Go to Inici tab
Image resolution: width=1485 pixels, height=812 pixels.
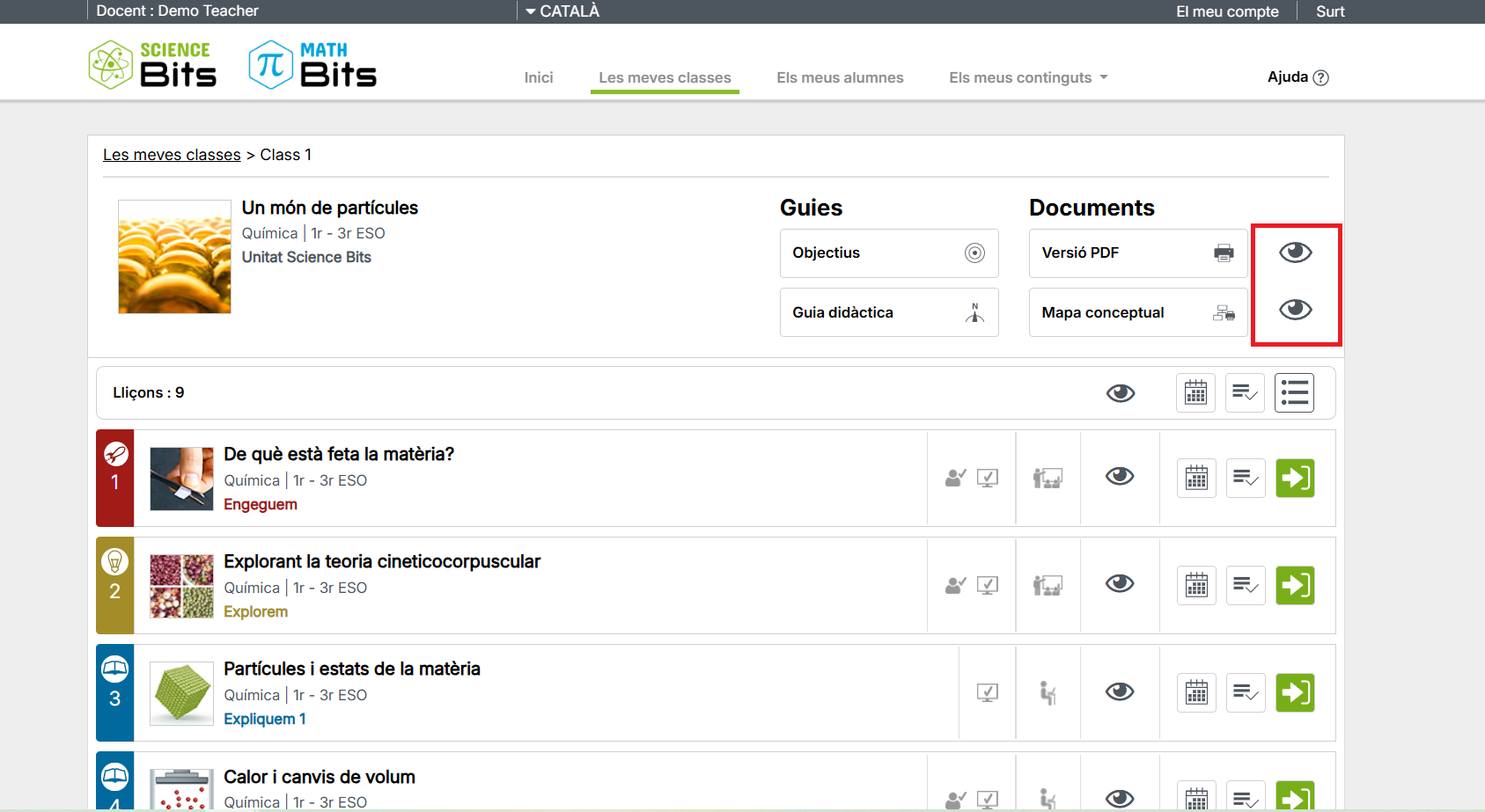539,77
